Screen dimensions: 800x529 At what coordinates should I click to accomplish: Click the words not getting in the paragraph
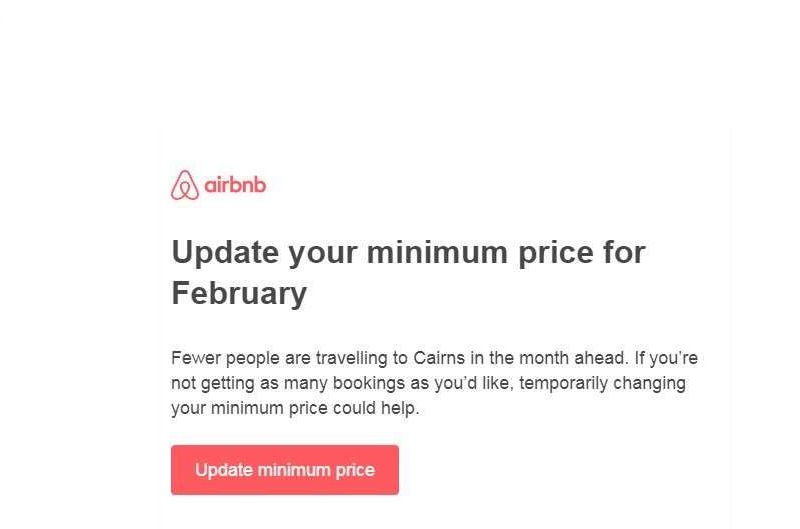click(x=213, y=384)
